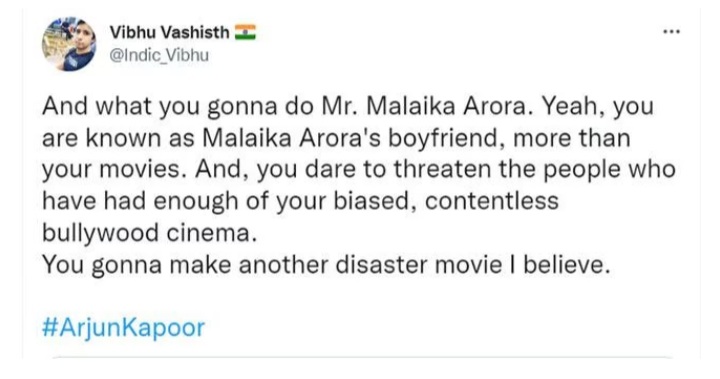Click the line "bullywood cinema."

coord(149,233)
